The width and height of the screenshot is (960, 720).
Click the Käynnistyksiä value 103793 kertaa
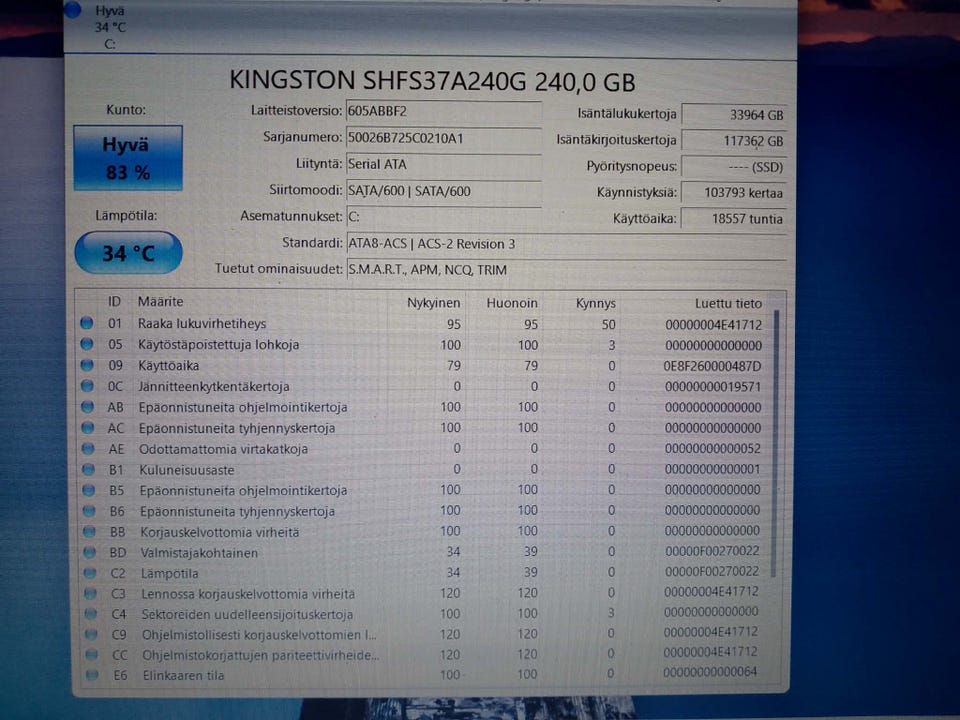[x=733, y=193]
